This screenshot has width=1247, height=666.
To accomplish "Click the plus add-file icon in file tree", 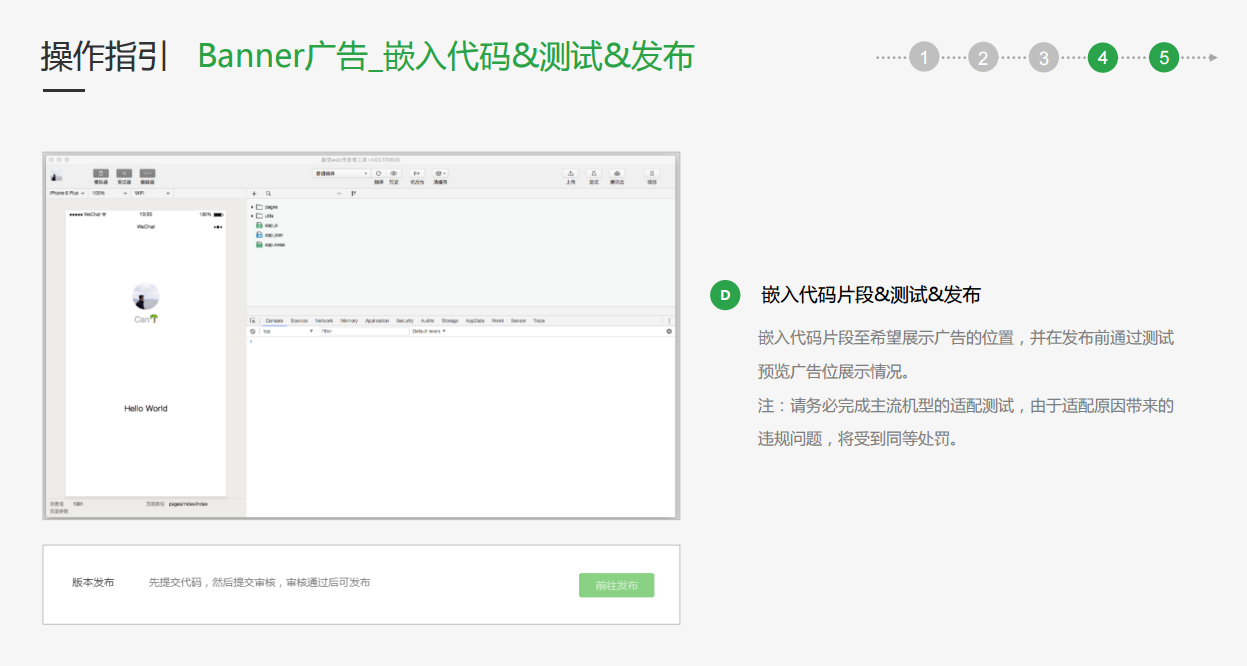I will [254, 194].
